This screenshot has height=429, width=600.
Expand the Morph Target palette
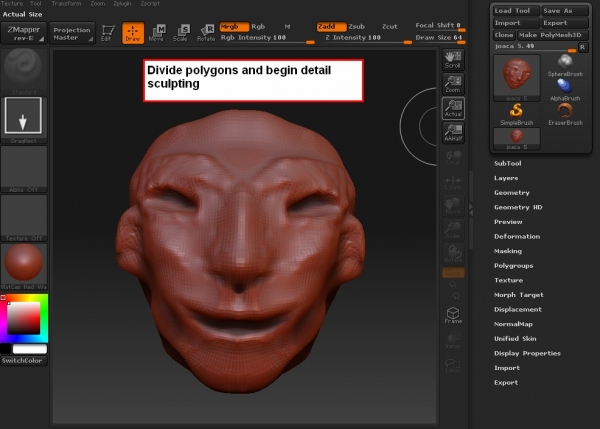click(518, 295)
